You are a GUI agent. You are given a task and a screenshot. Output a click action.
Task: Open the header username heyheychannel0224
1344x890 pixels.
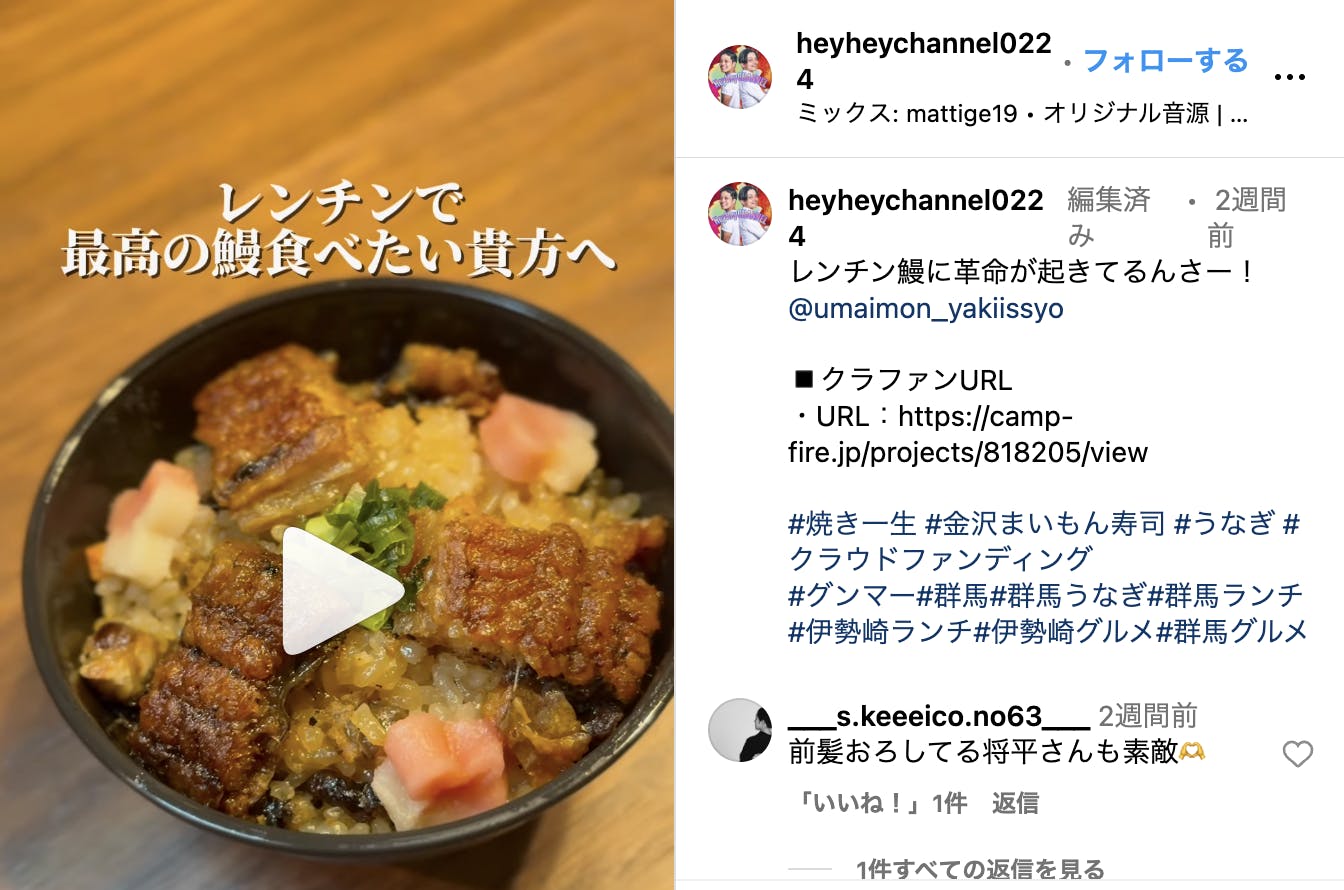pyautogui.click(x=924, y=61)
